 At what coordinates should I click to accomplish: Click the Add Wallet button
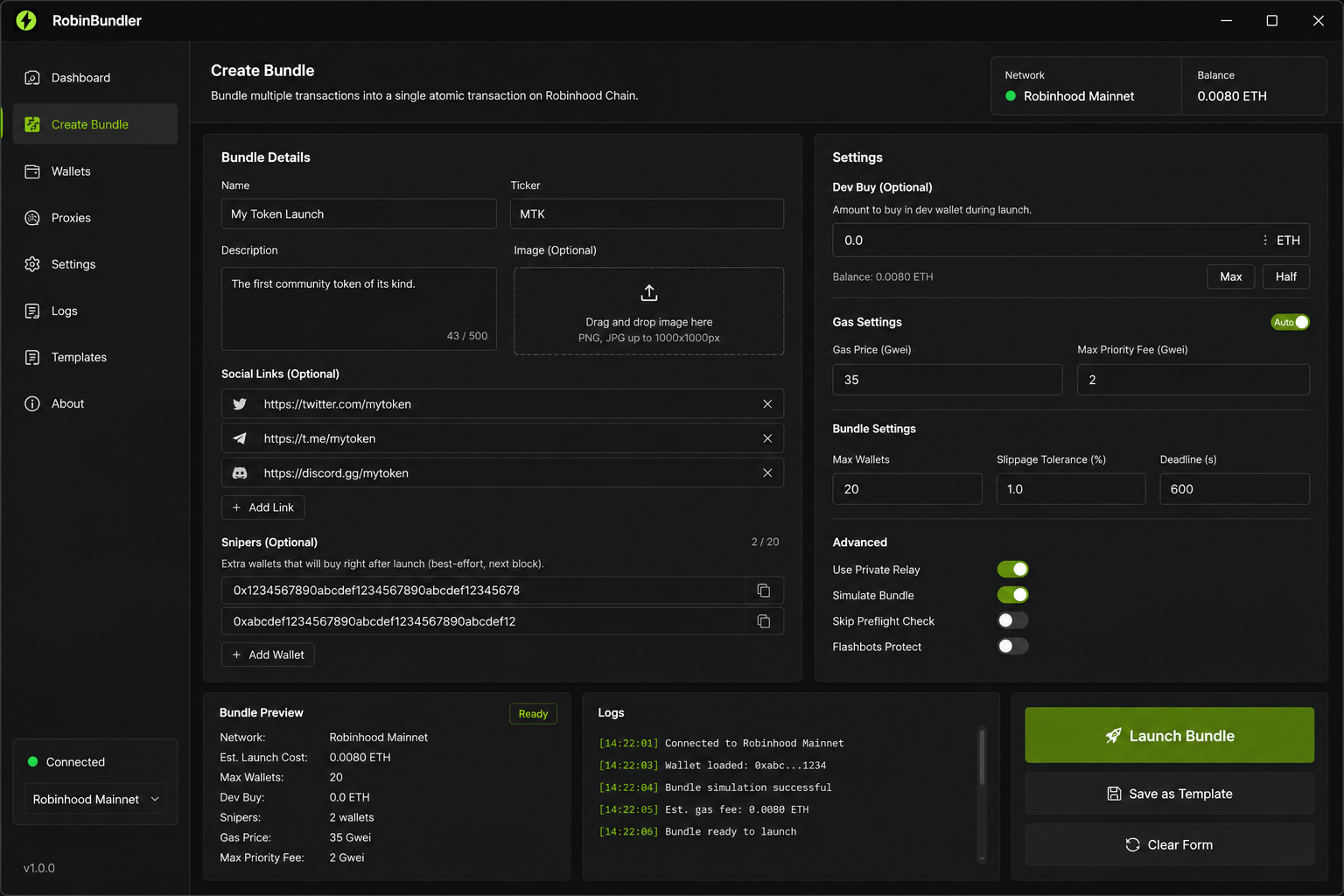tap(268, 654)
